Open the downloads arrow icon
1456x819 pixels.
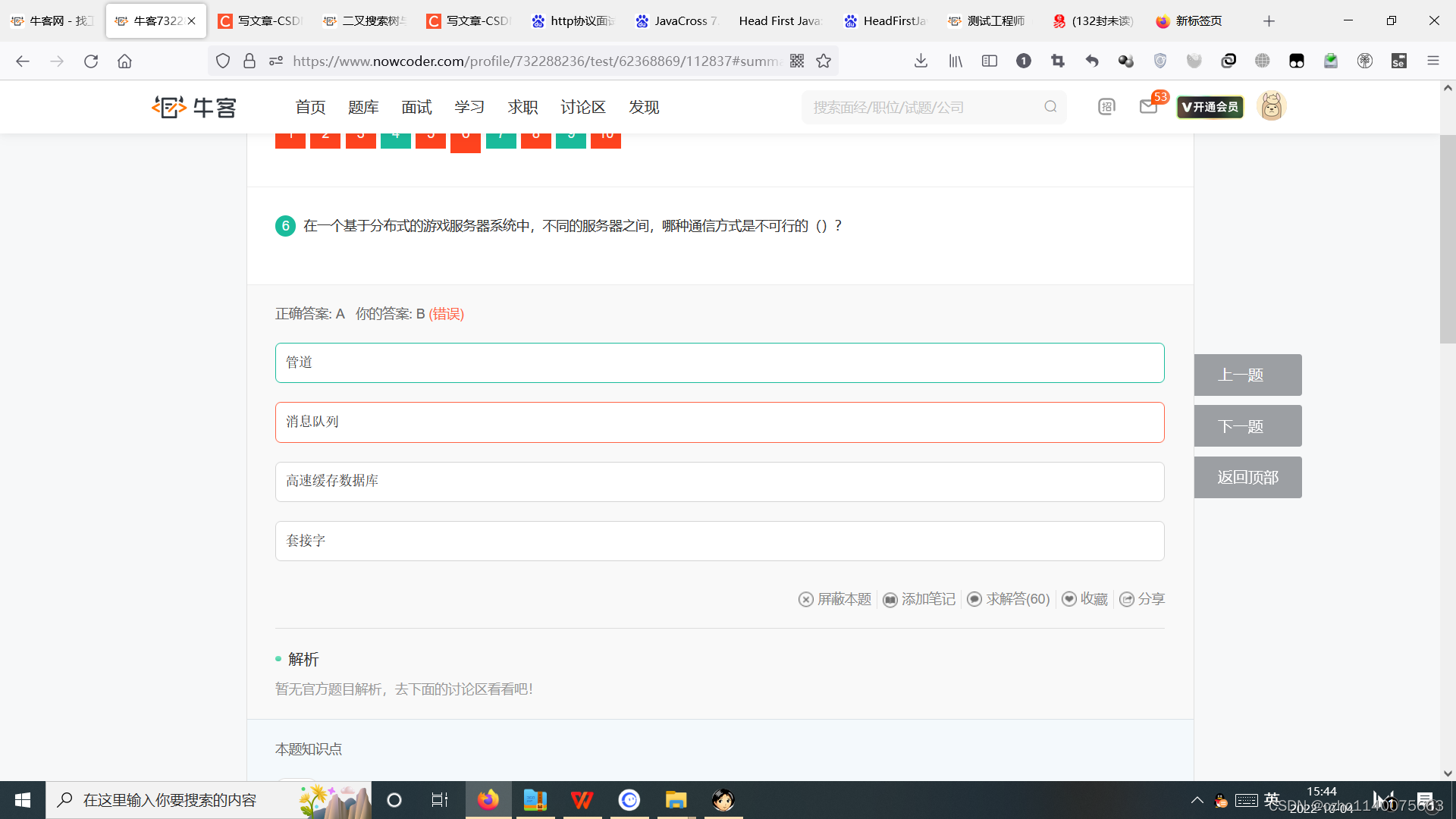(x=921, y=61)
